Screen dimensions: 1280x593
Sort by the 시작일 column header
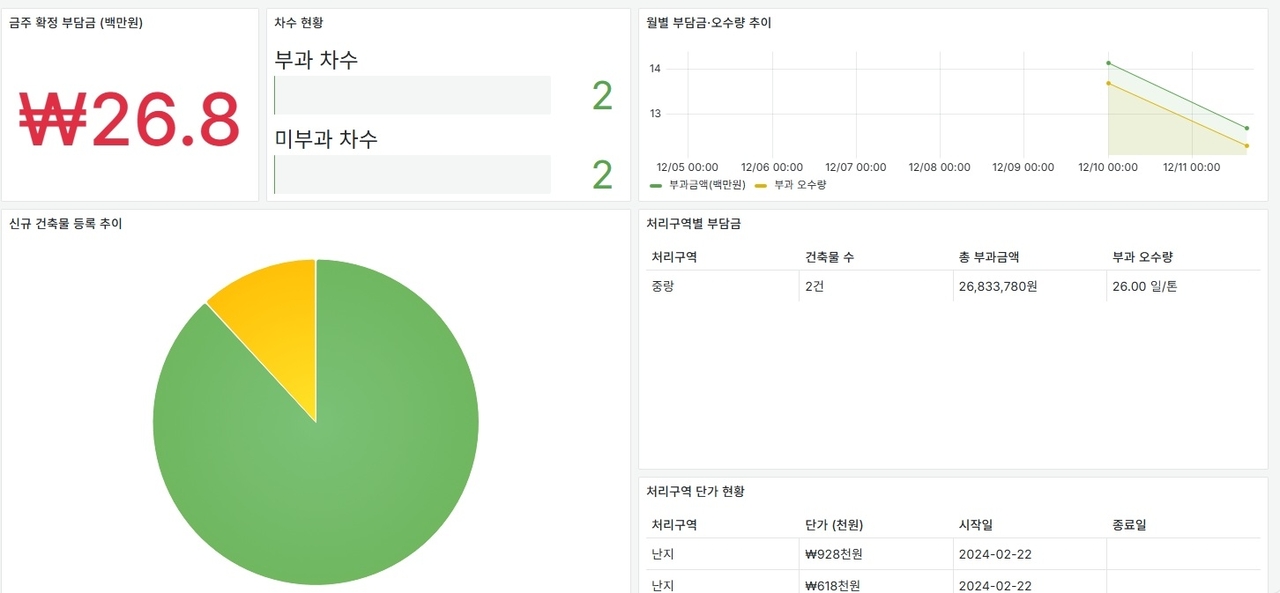975,525
